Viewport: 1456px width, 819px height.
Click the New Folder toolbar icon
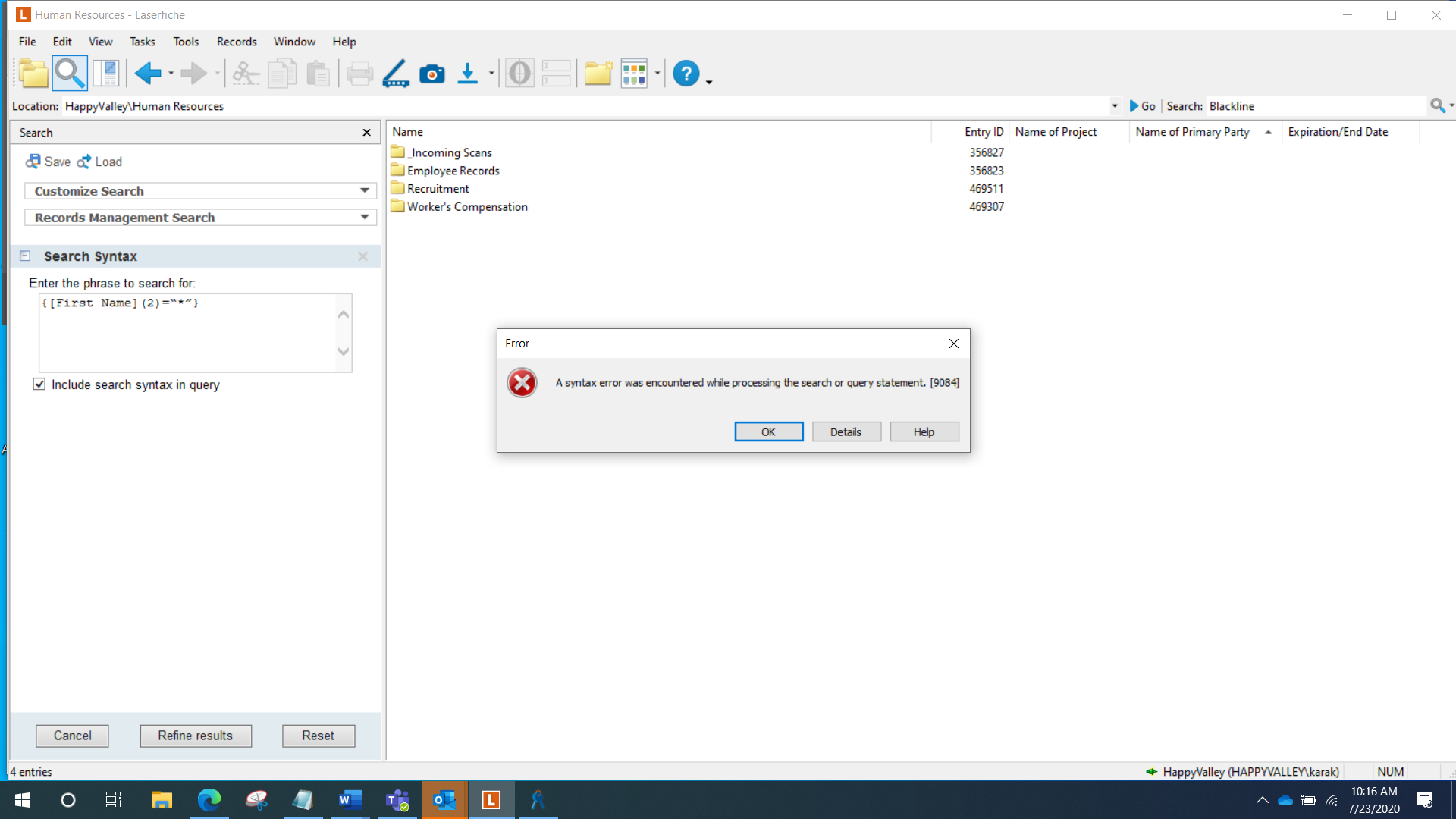click(x=598, y=74)
